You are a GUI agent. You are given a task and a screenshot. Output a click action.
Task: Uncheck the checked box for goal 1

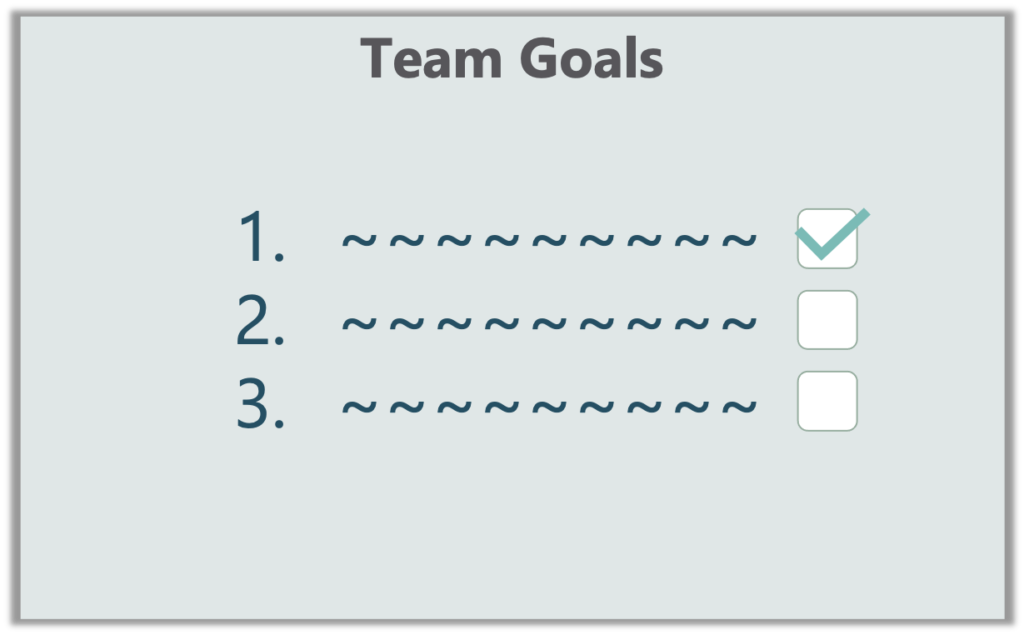(827, 238)
